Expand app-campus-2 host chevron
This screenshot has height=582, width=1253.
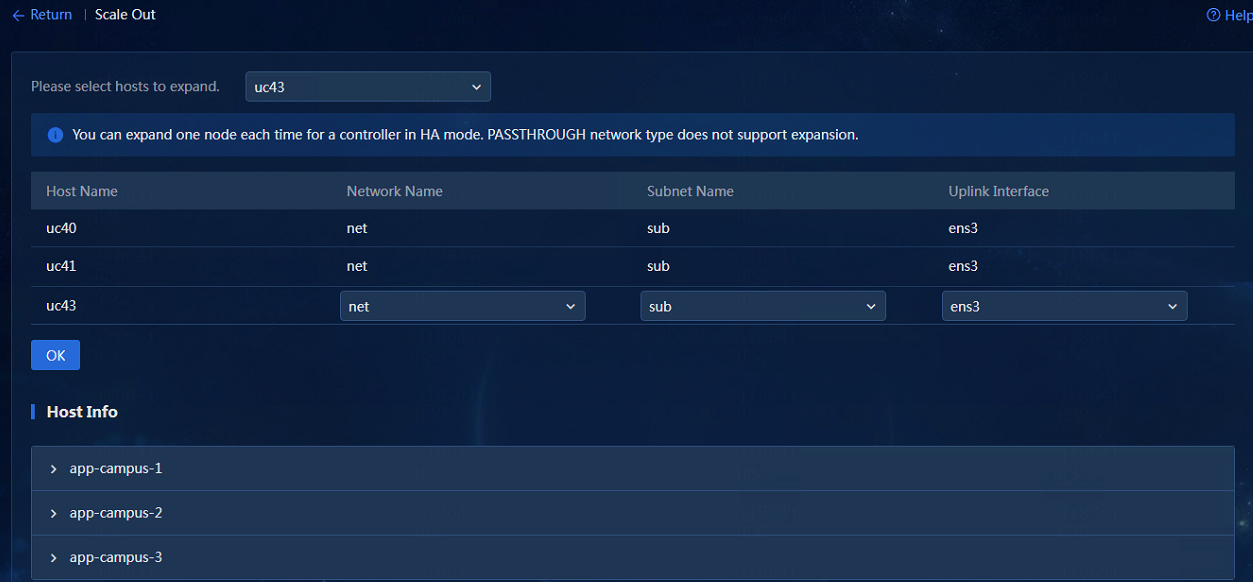coord(54,513)
